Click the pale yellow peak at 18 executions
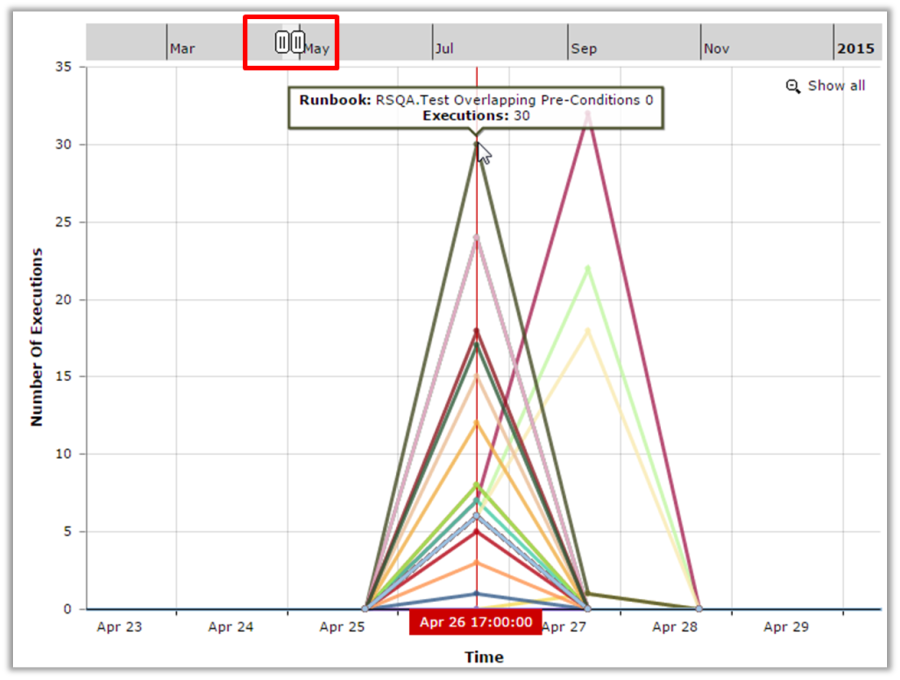The height and width of the screenshot is (680, 900). coord(588,330)
